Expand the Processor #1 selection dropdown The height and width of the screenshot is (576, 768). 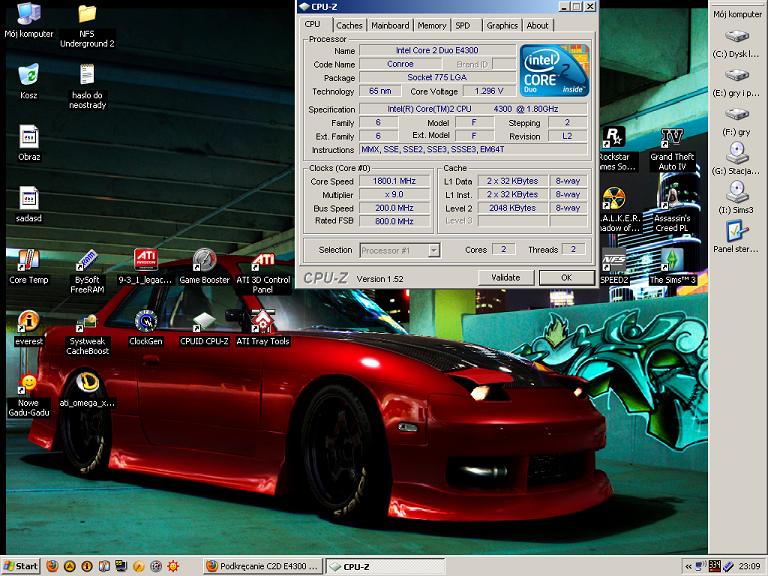(434, 250)
